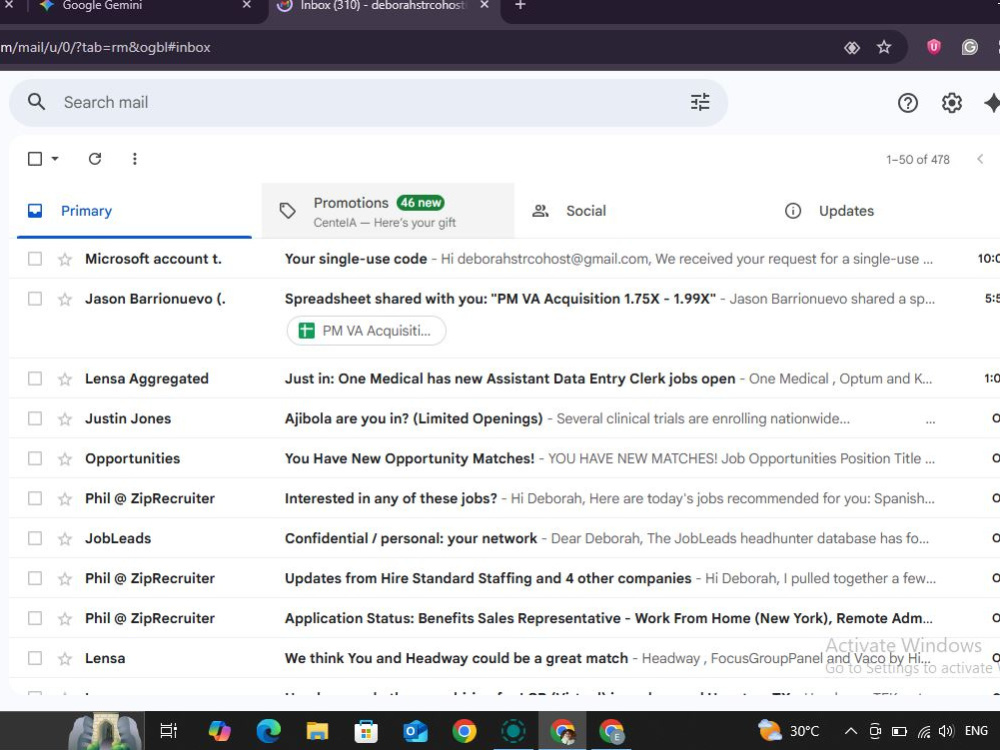Open a new browser tab
Viewport: 1000px width, 750px height.
pos(520,5)
